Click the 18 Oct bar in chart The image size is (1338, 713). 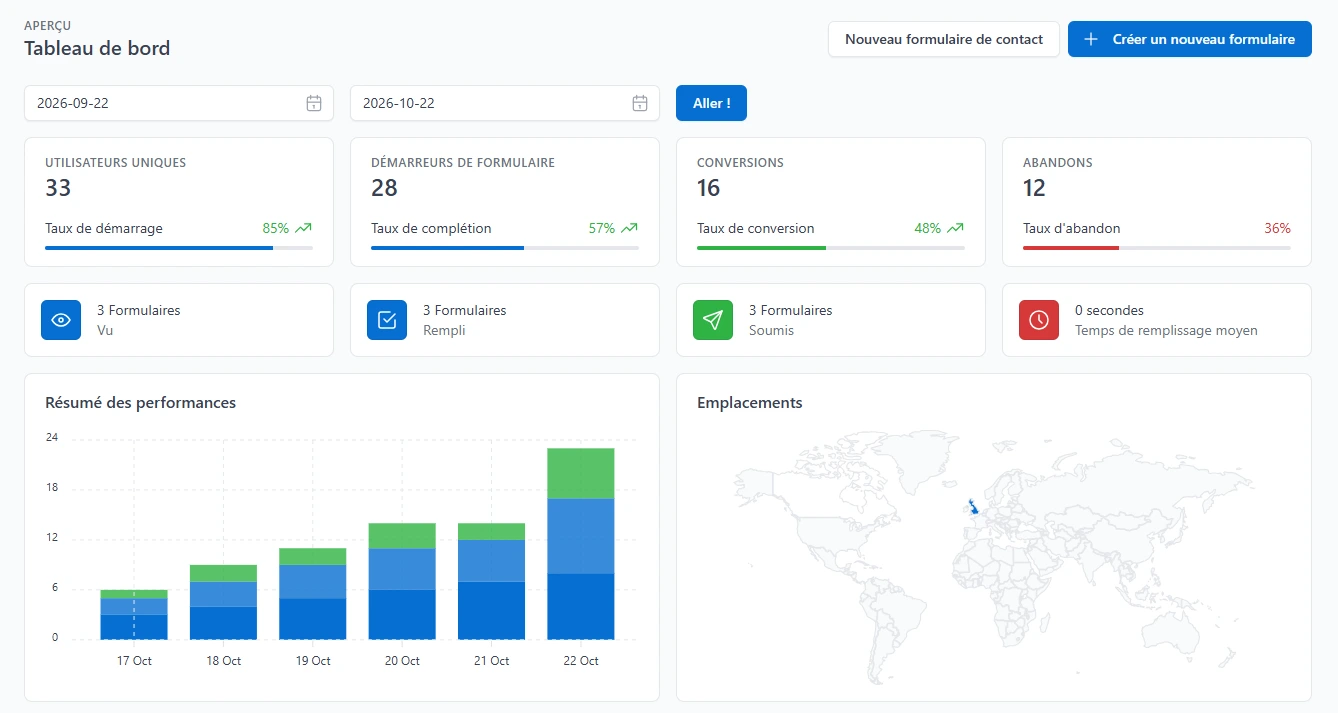click(x=223, y=602)
